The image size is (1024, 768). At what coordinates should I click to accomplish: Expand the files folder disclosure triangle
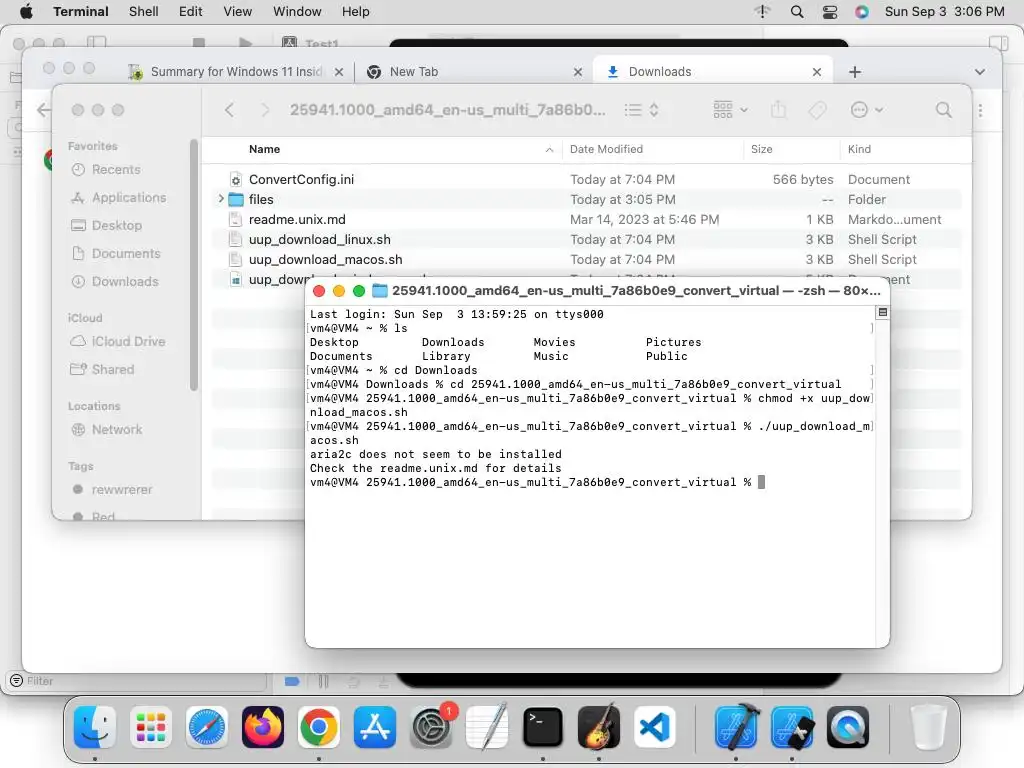tap(221, 199)
